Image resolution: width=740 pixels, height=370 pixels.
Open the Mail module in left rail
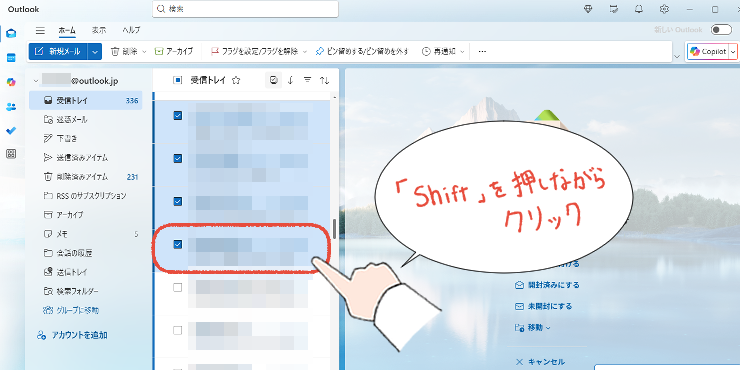click(x=11, y=33)
